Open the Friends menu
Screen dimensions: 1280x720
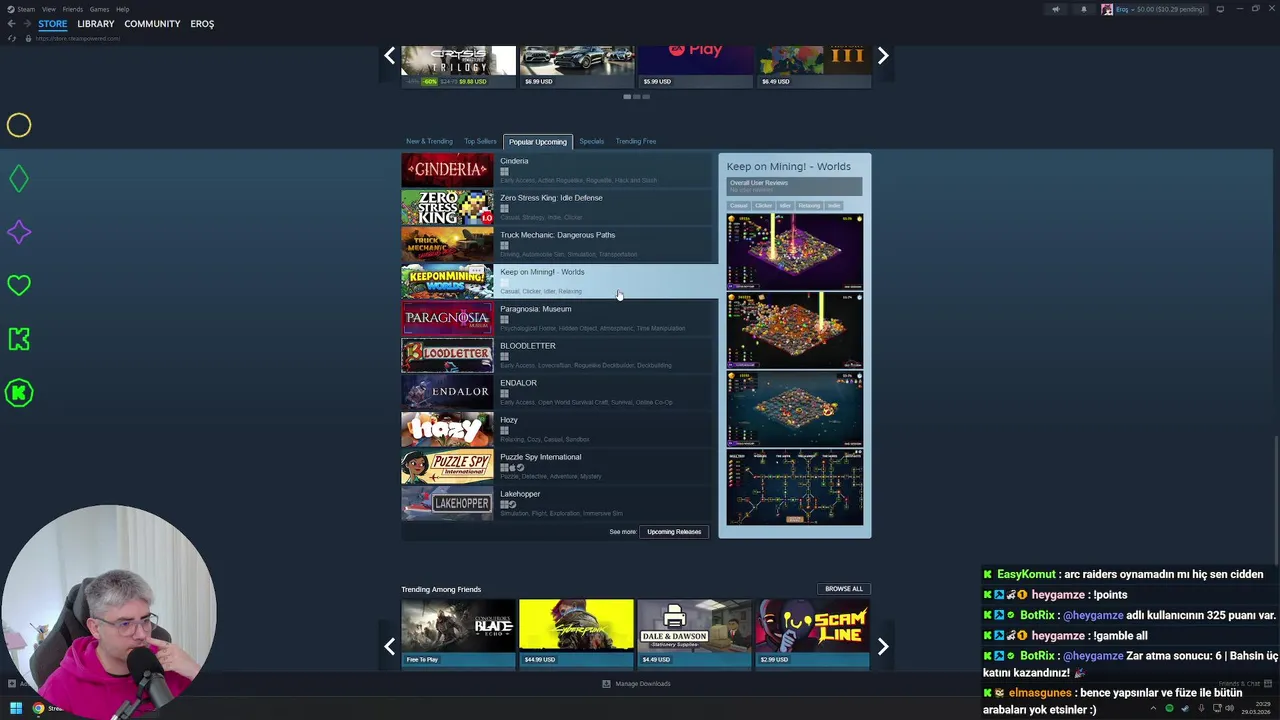(73, 9)
